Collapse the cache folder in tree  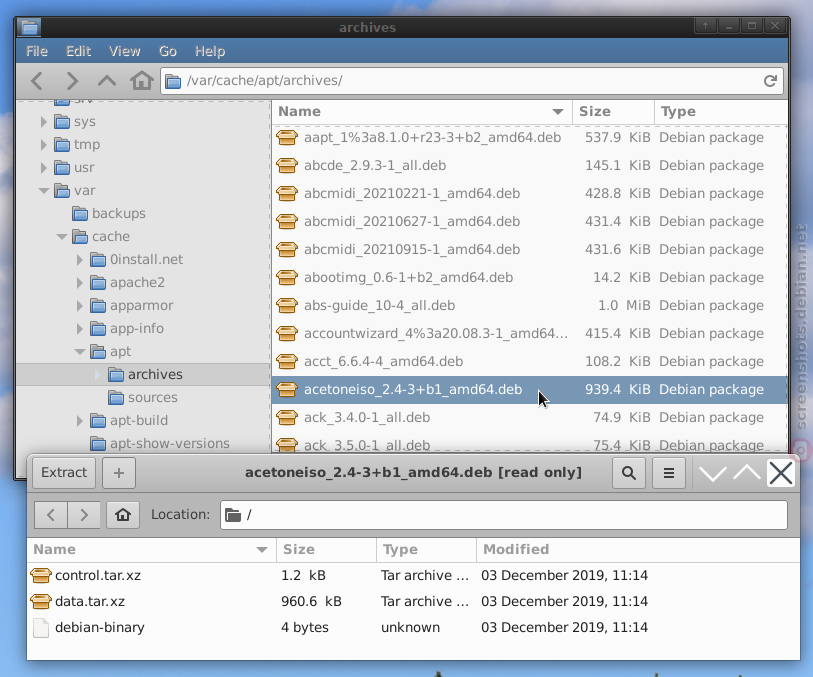[62, 236]
